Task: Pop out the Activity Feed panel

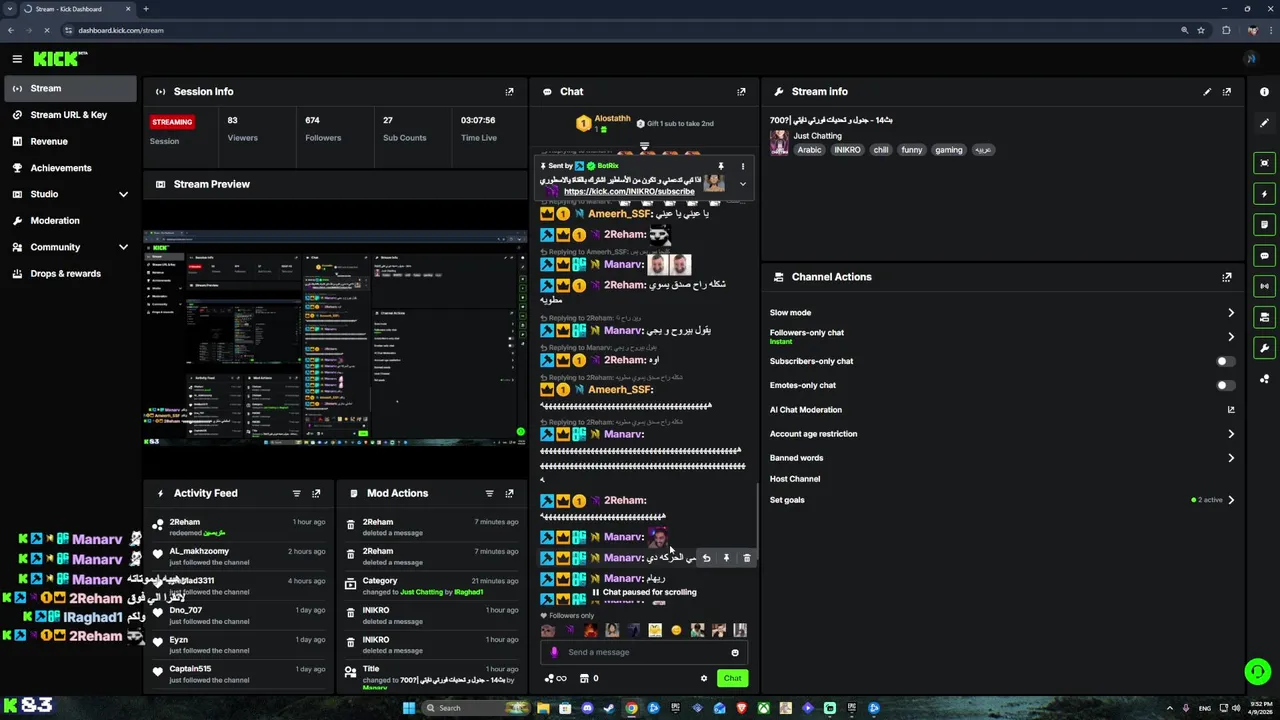Action: pyautogui.click(x=316, y=493)
